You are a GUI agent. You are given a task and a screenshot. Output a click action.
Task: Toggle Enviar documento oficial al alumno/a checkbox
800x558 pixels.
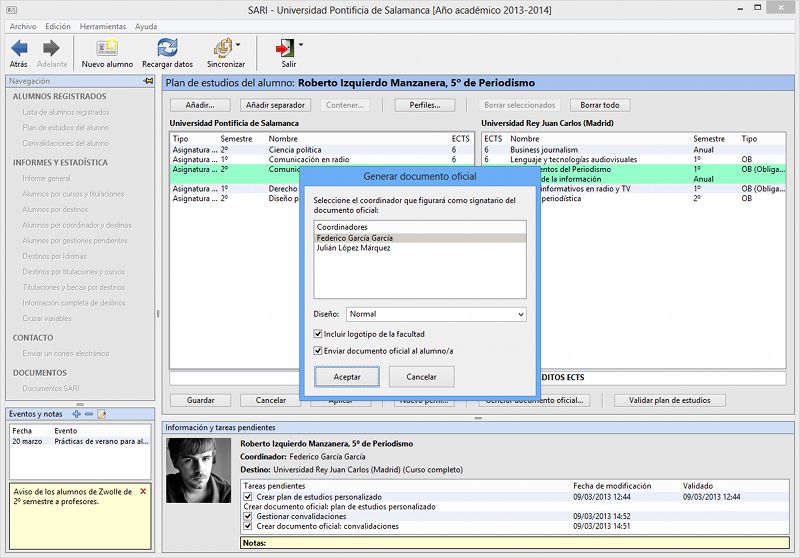[318, 351]
